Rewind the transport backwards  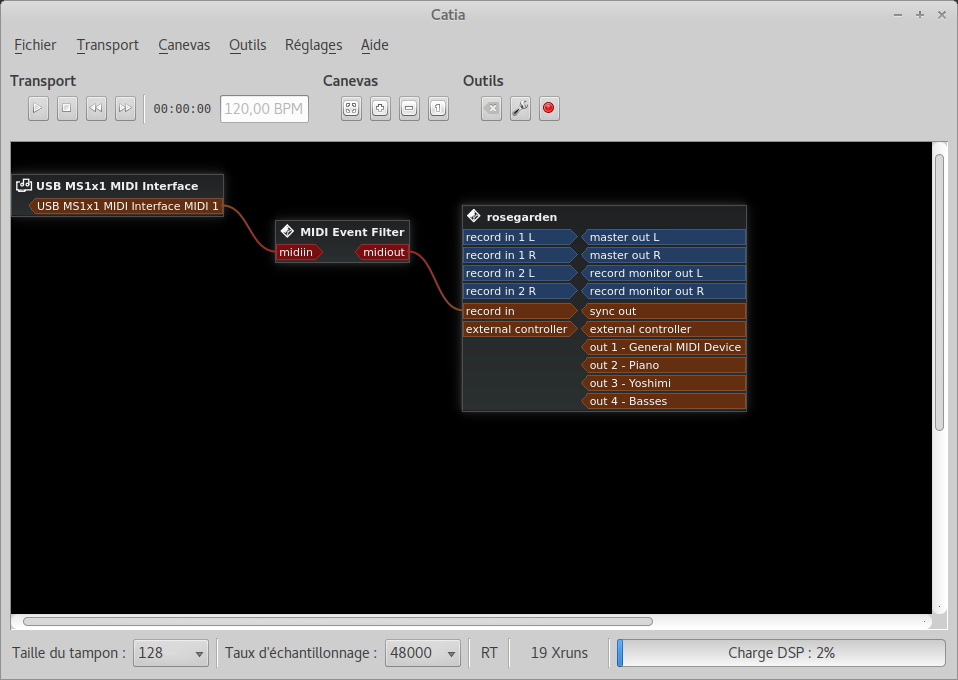click(x=96, y=108)
